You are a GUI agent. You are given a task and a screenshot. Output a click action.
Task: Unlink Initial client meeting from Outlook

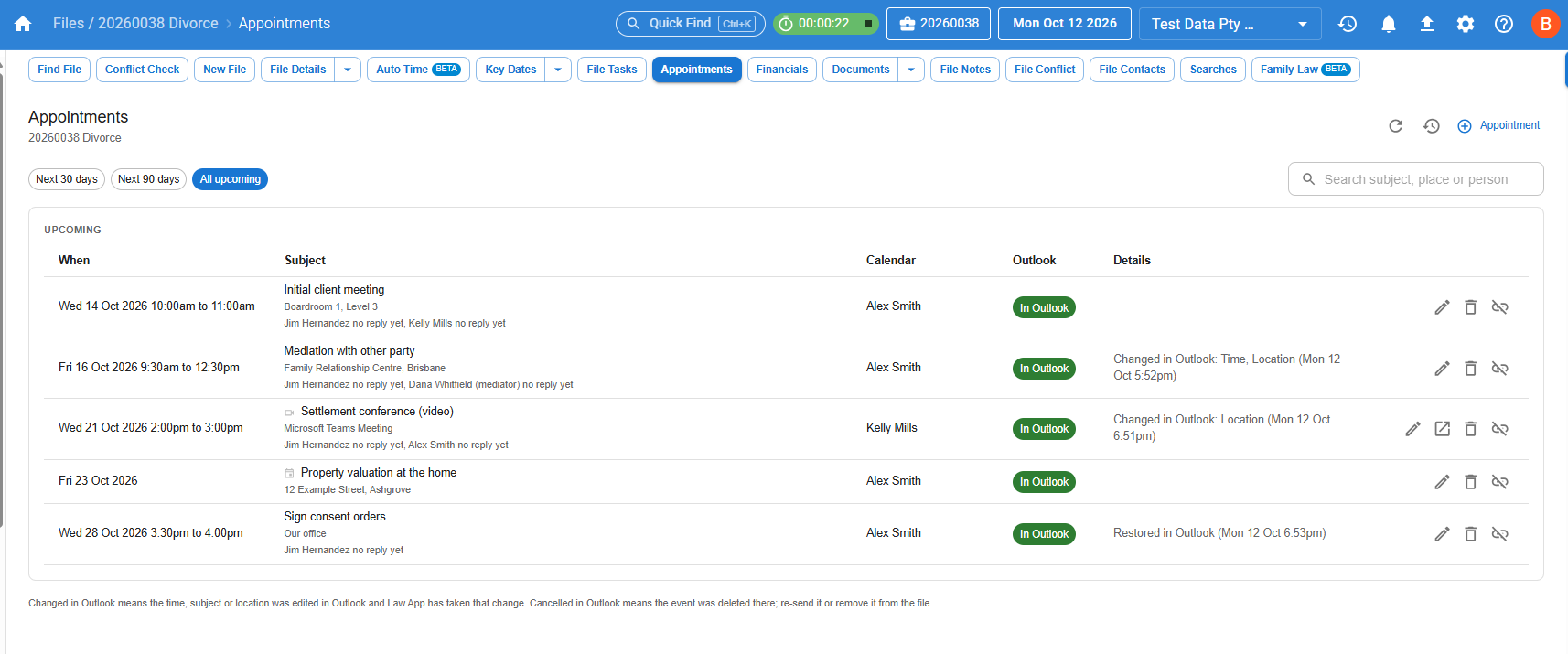tap(1499, 307)
